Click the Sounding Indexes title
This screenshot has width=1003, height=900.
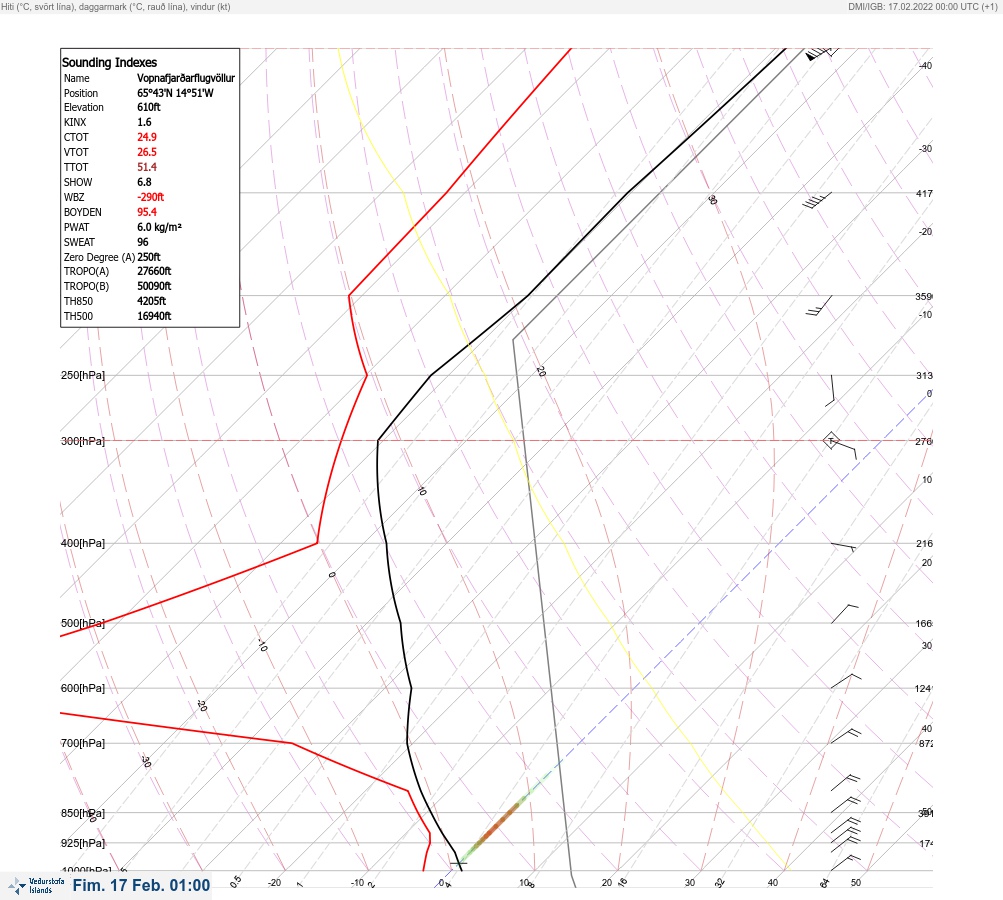point(109,62)
